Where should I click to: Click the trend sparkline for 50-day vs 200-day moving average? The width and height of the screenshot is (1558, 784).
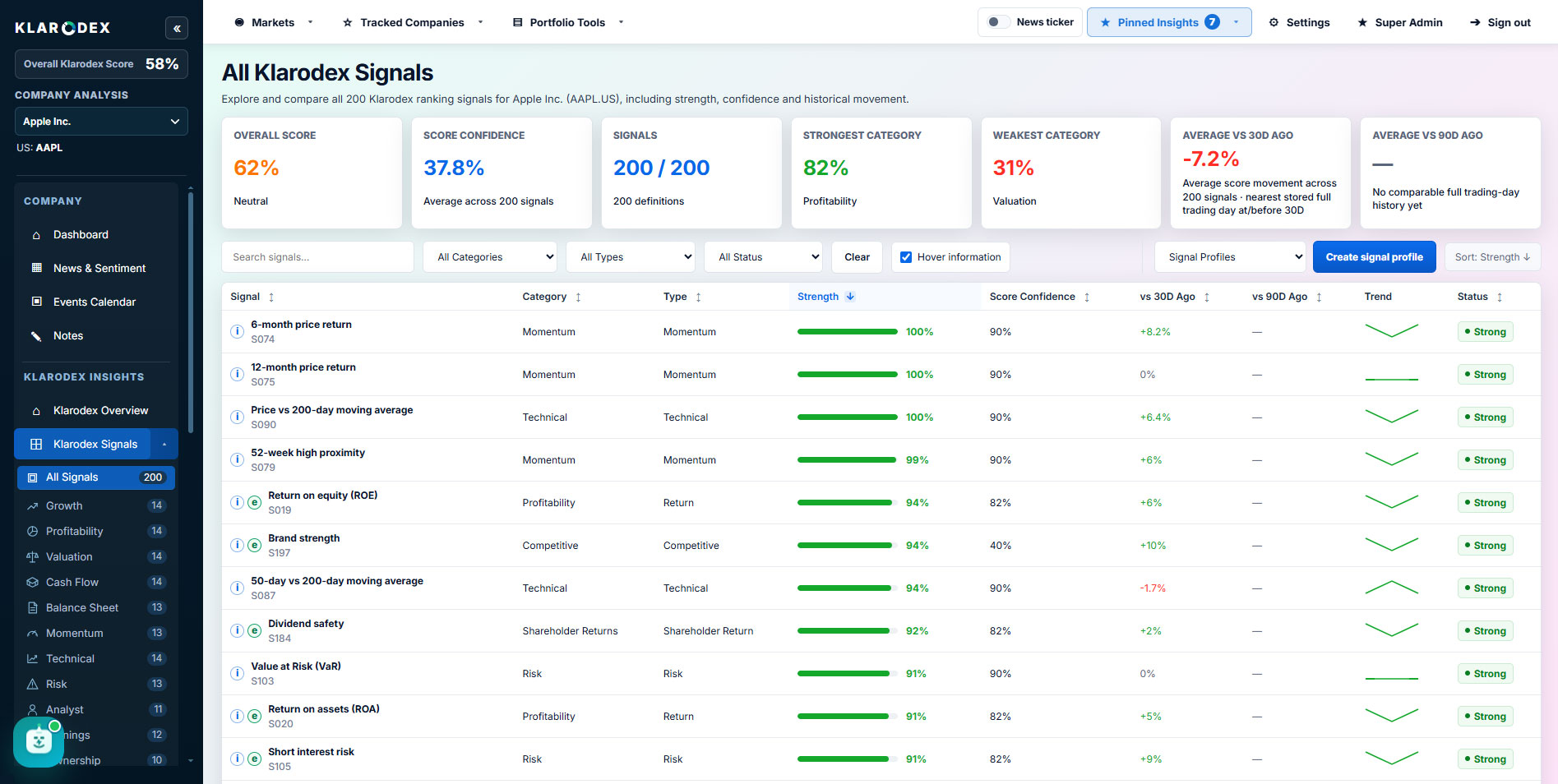1391,588
